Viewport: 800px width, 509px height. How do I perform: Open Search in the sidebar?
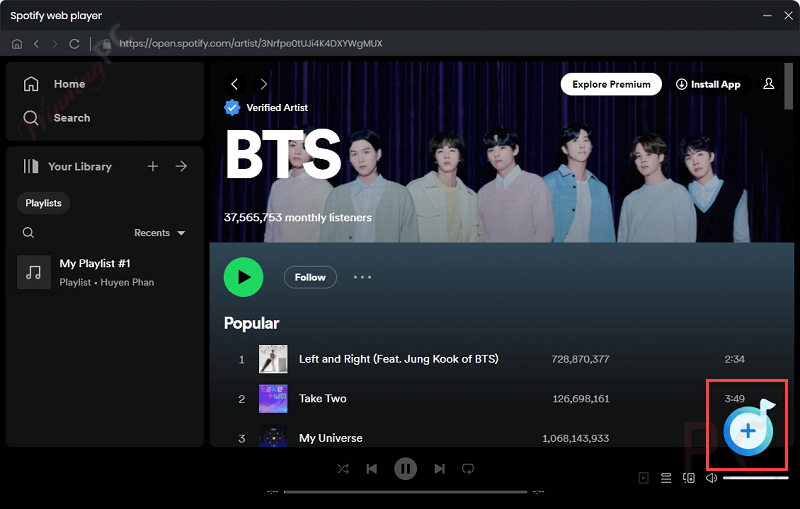(57, 118)
